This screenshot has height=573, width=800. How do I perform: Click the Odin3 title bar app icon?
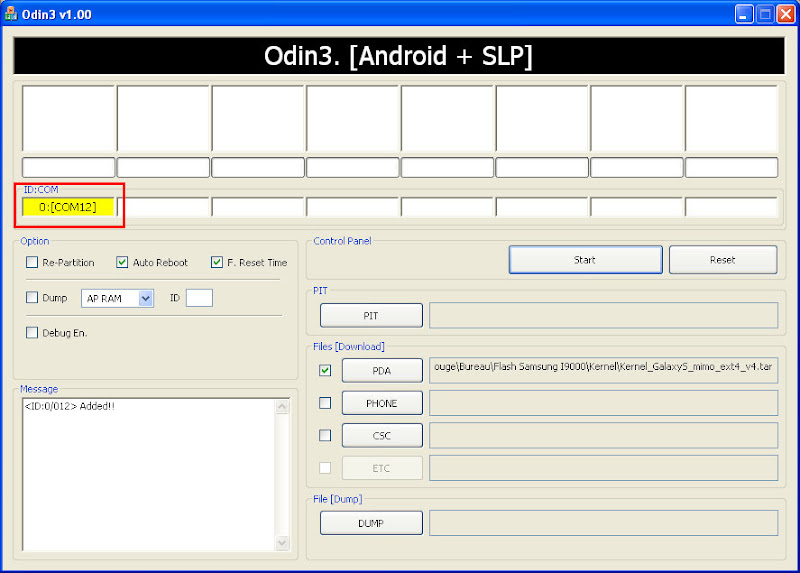[x=11, y=14]
